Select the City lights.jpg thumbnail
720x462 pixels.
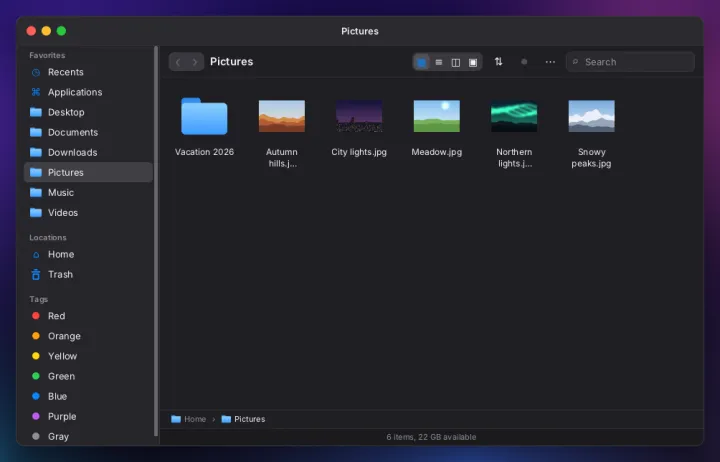tap(359, 116)
